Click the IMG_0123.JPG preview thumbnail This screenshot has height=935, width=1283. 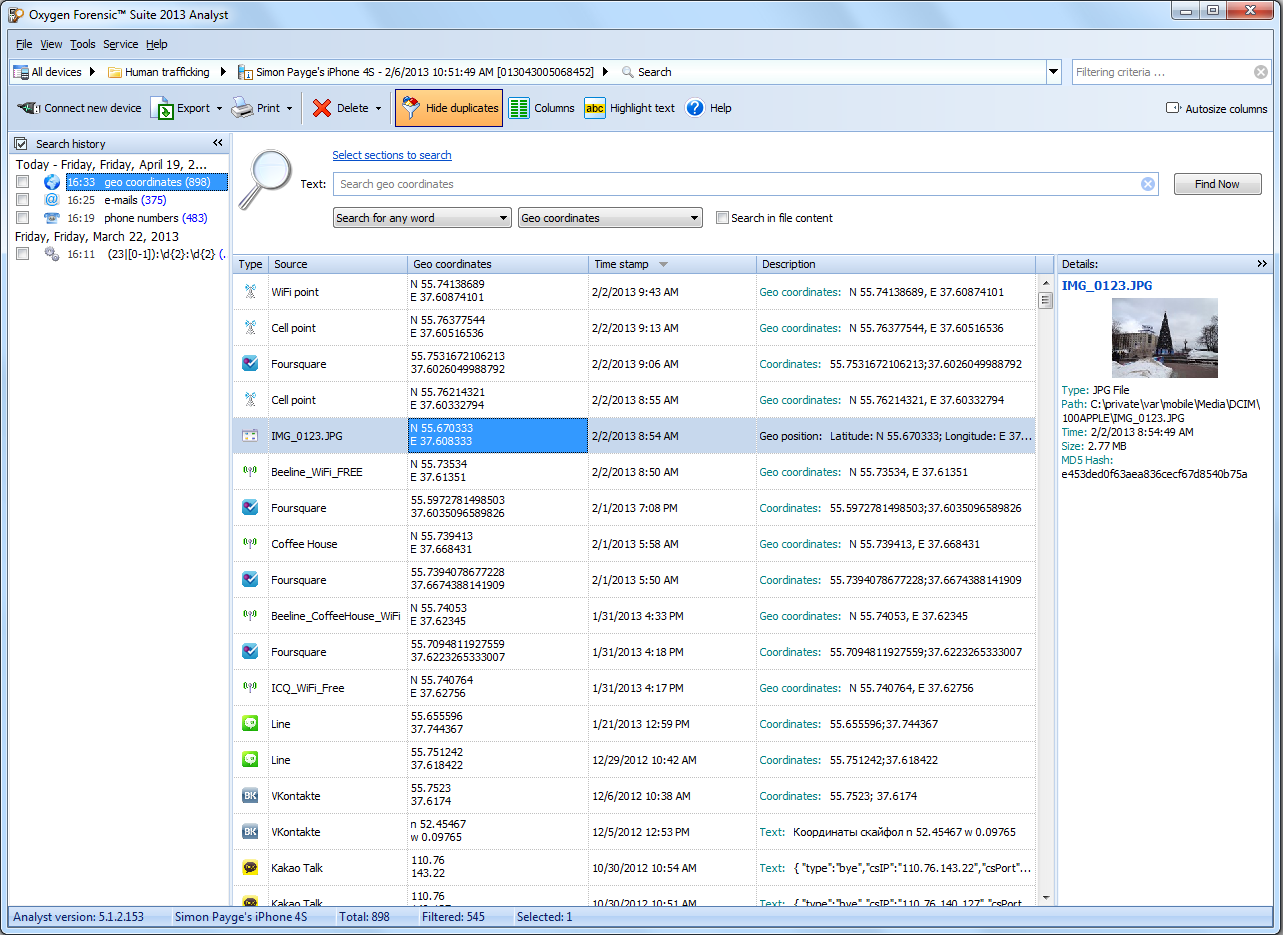point(1165,338)
